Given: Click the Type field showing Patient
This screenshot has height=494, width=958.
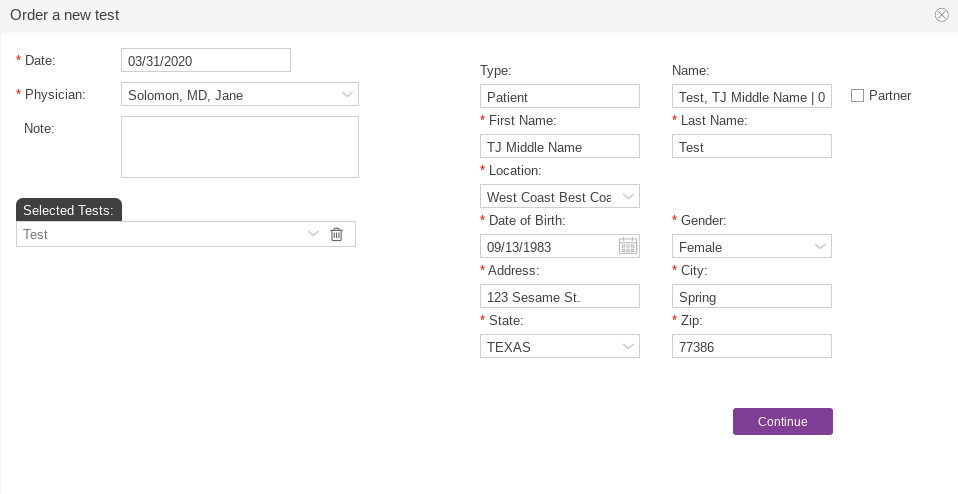Looking at the screenshot, I should pos(559,97).
